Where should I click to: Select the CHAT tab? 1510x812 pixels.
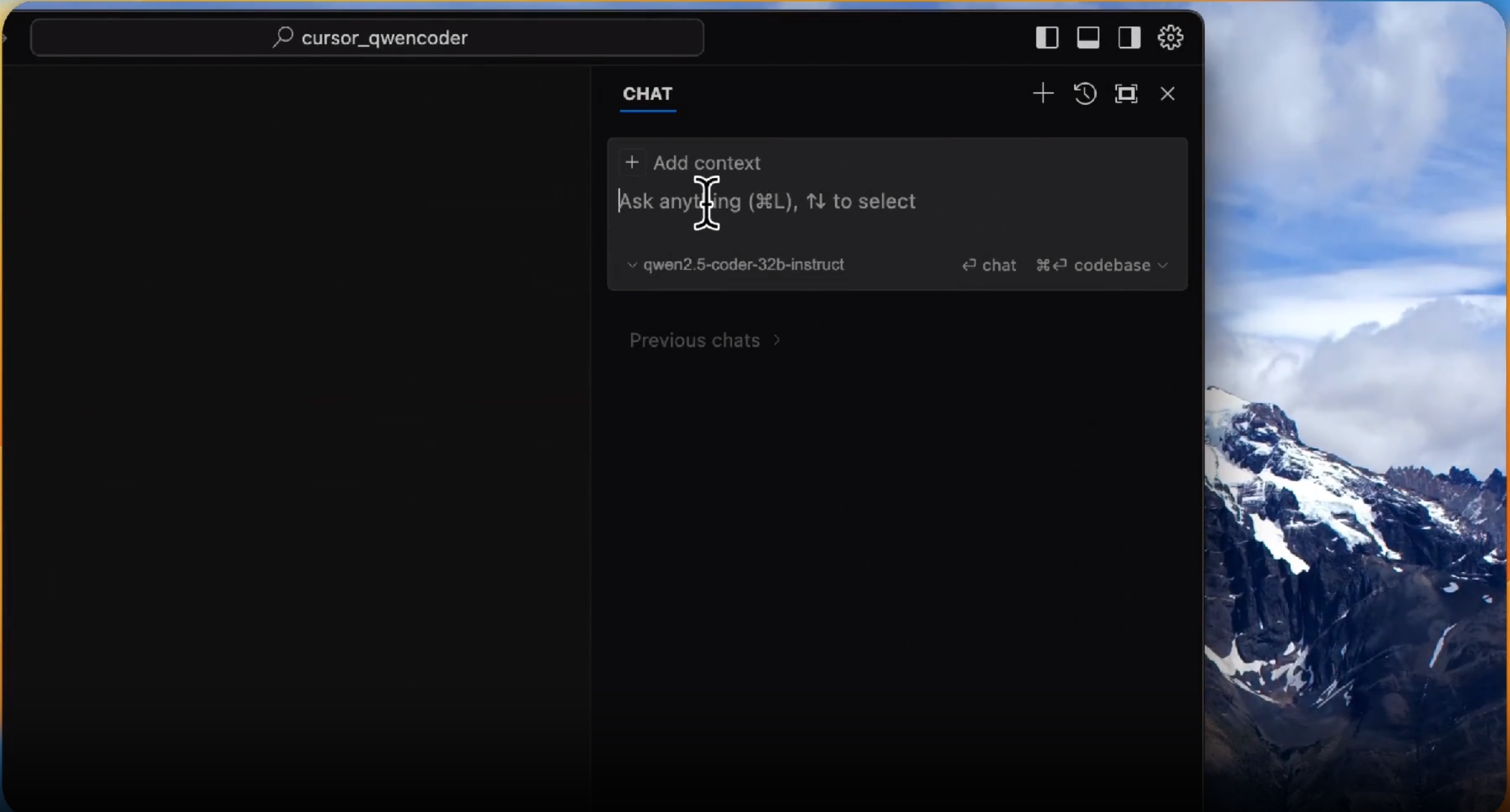pos(647,94)
